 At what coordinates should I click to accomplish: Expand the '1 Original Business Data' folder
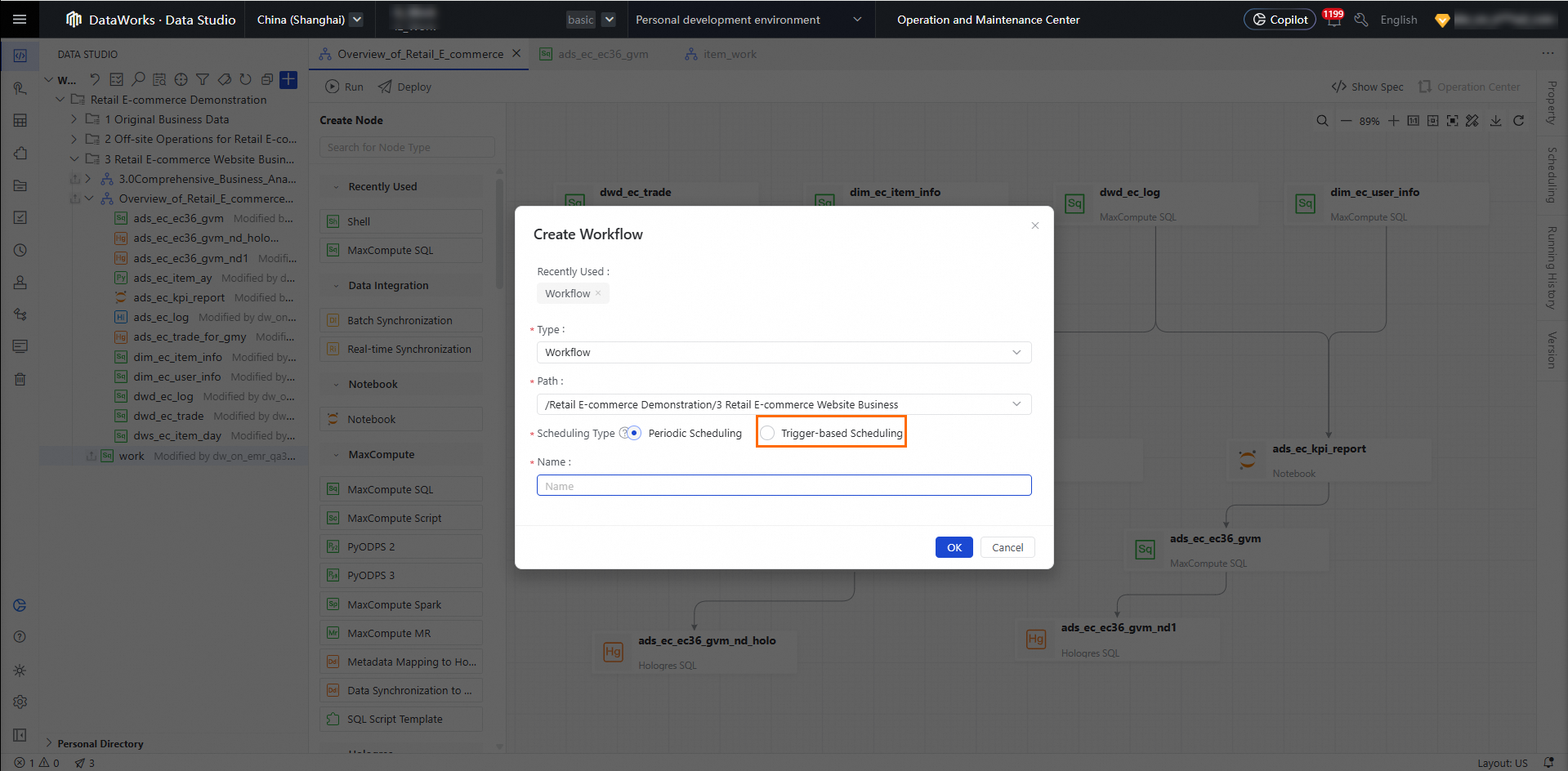74,119
